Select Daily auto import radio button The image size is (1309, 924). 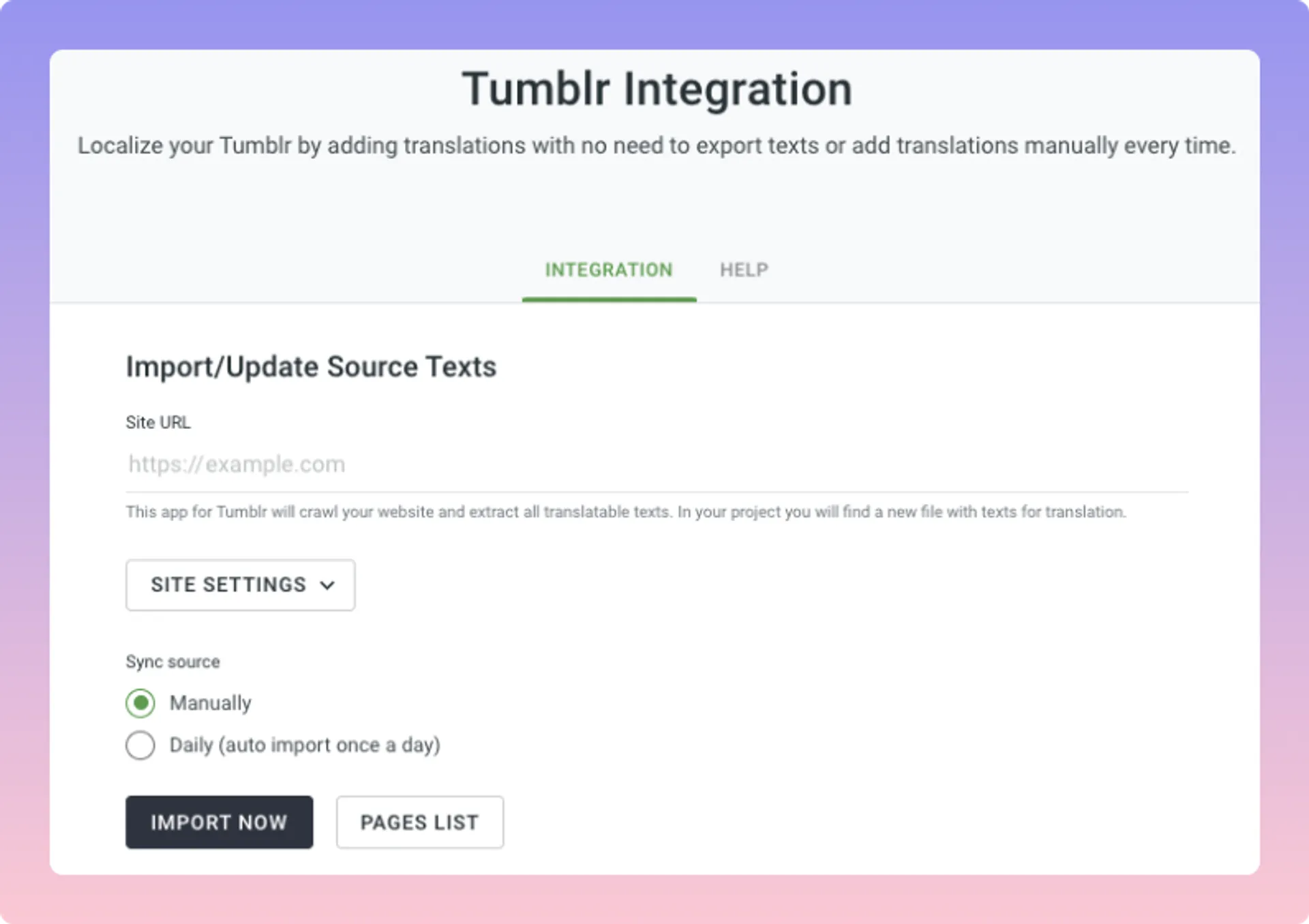point(140,745)
